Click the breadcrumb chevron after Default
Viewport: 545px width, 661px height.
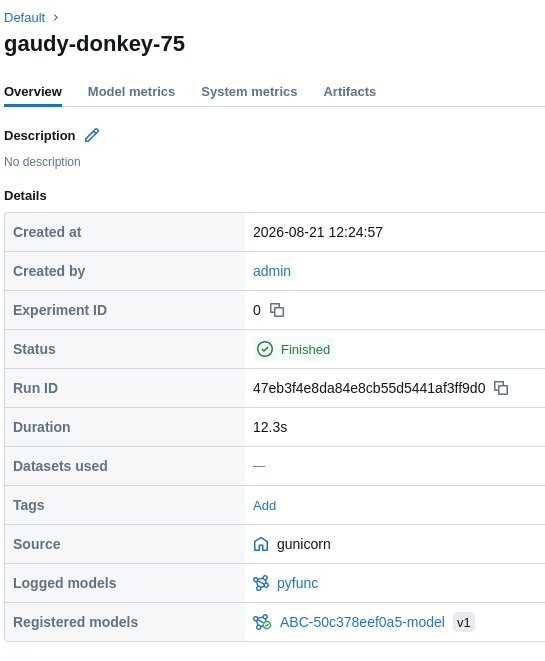coord(56,18)
